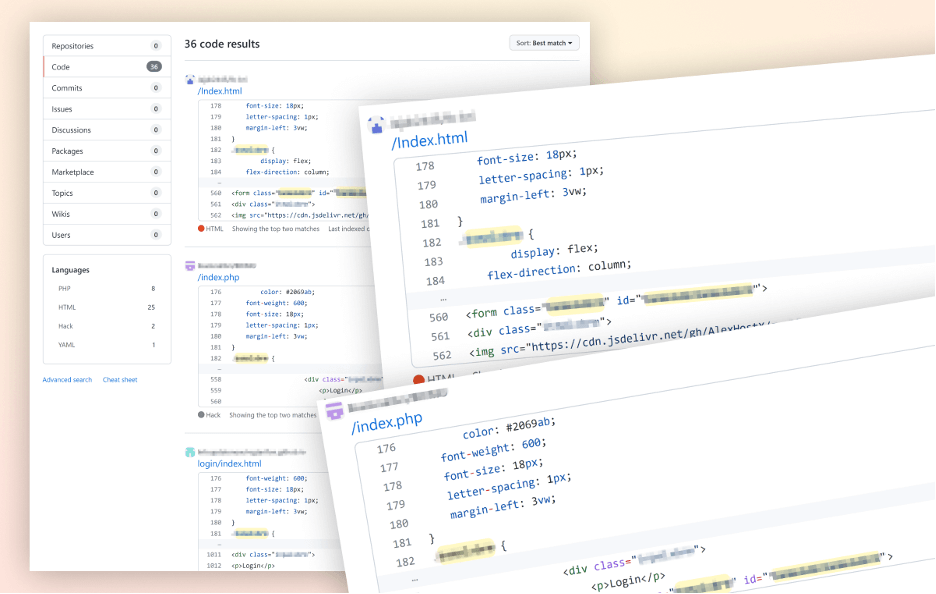
Task: Click the 36 count badge next to Code
Action: (154, 67)
